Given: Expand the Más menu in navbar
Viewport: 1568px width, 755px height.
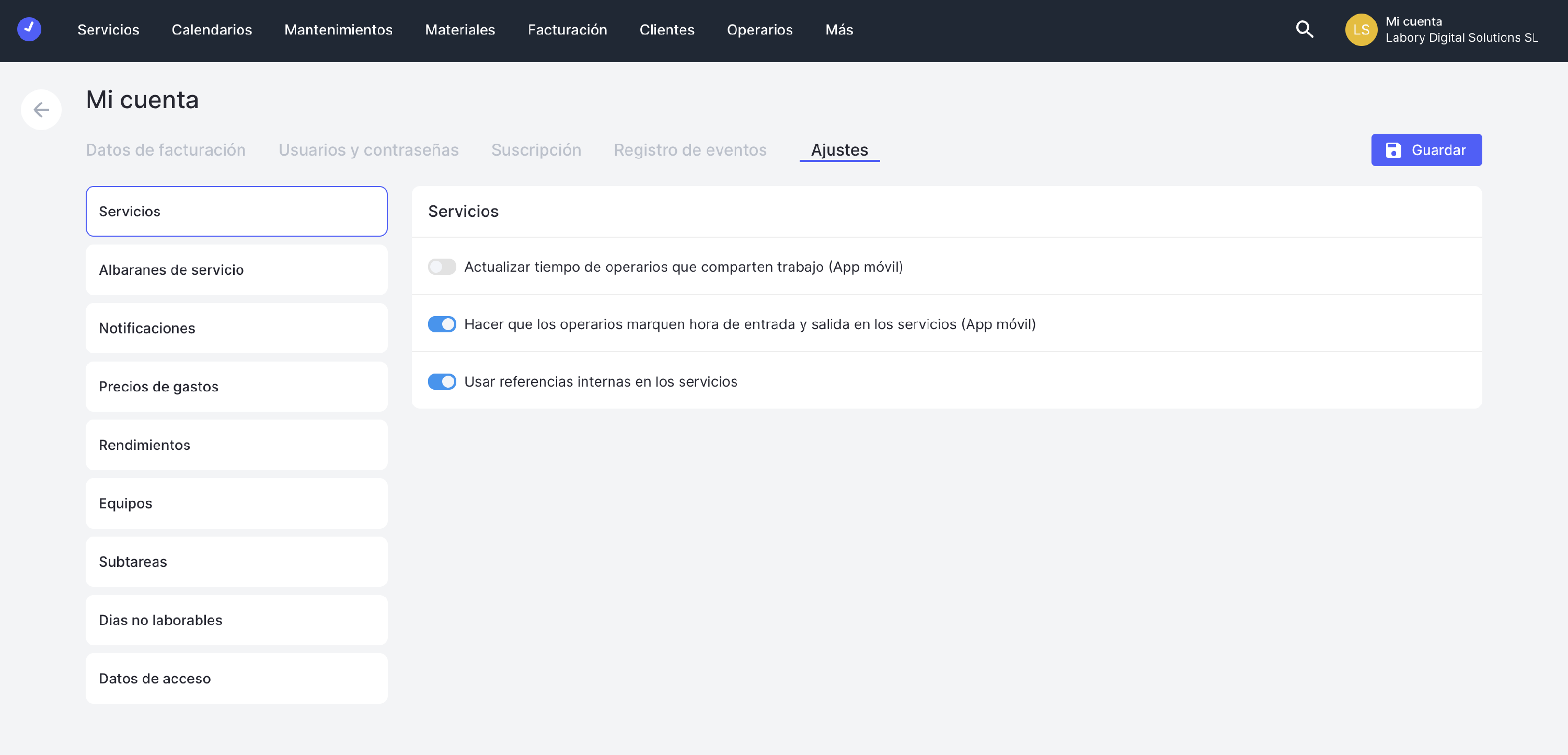Looking at the screenshot, I should pos(839,30).
